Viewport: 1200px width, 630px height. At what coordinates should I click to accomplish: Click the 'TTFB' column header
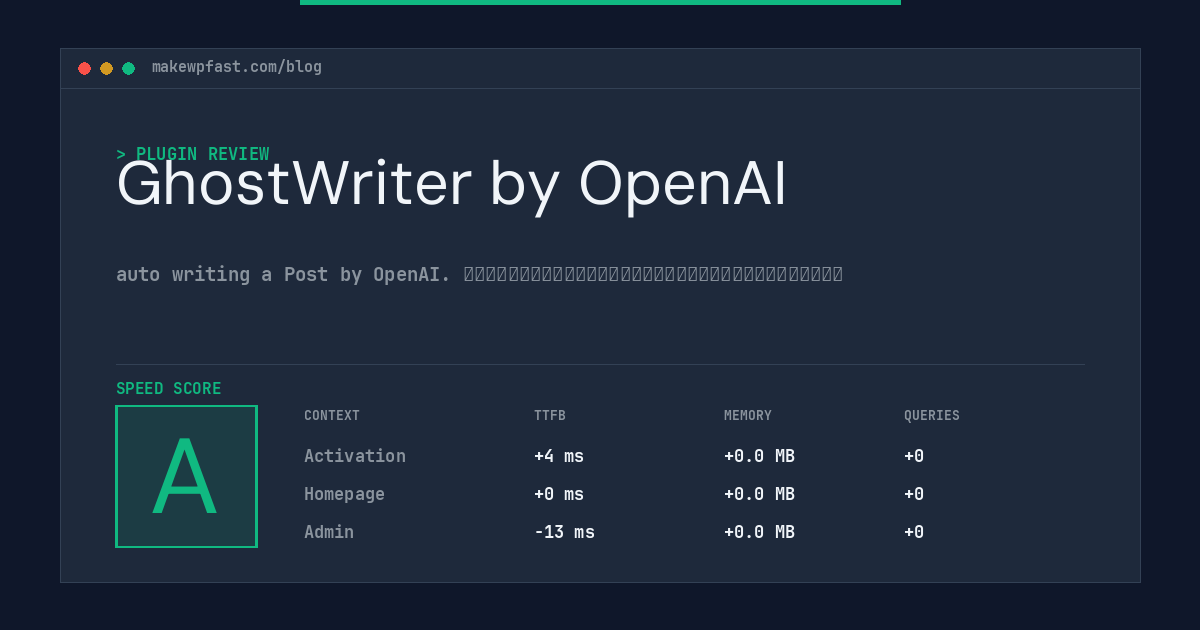(550, 416)
